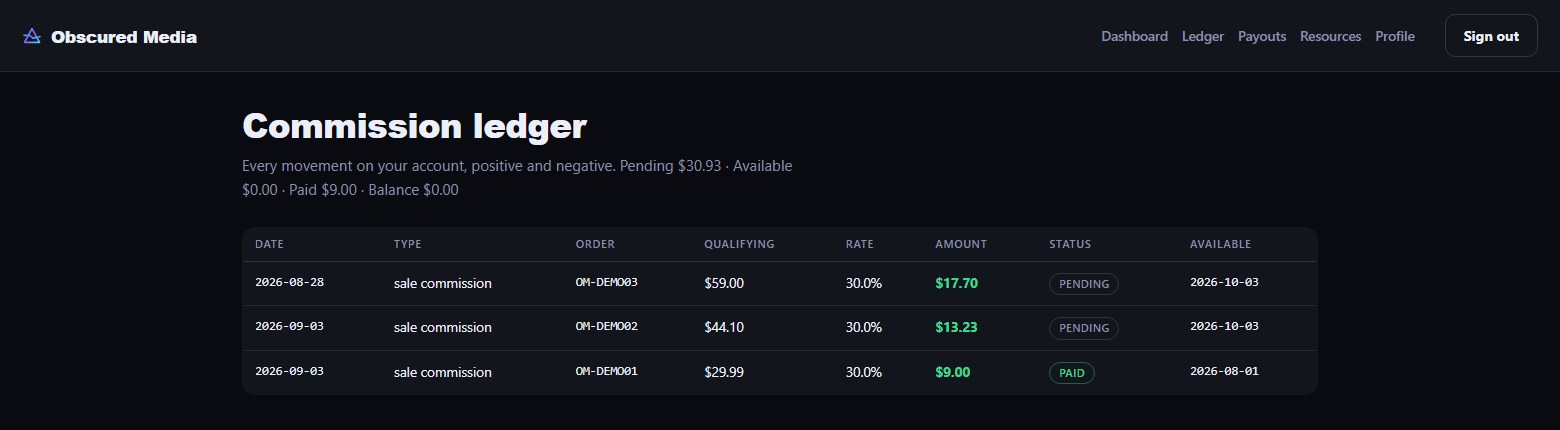The height and width of the screenshot is (430, 1560).
Task: Click the Obscured Media brand name
Action: (124, 37)
